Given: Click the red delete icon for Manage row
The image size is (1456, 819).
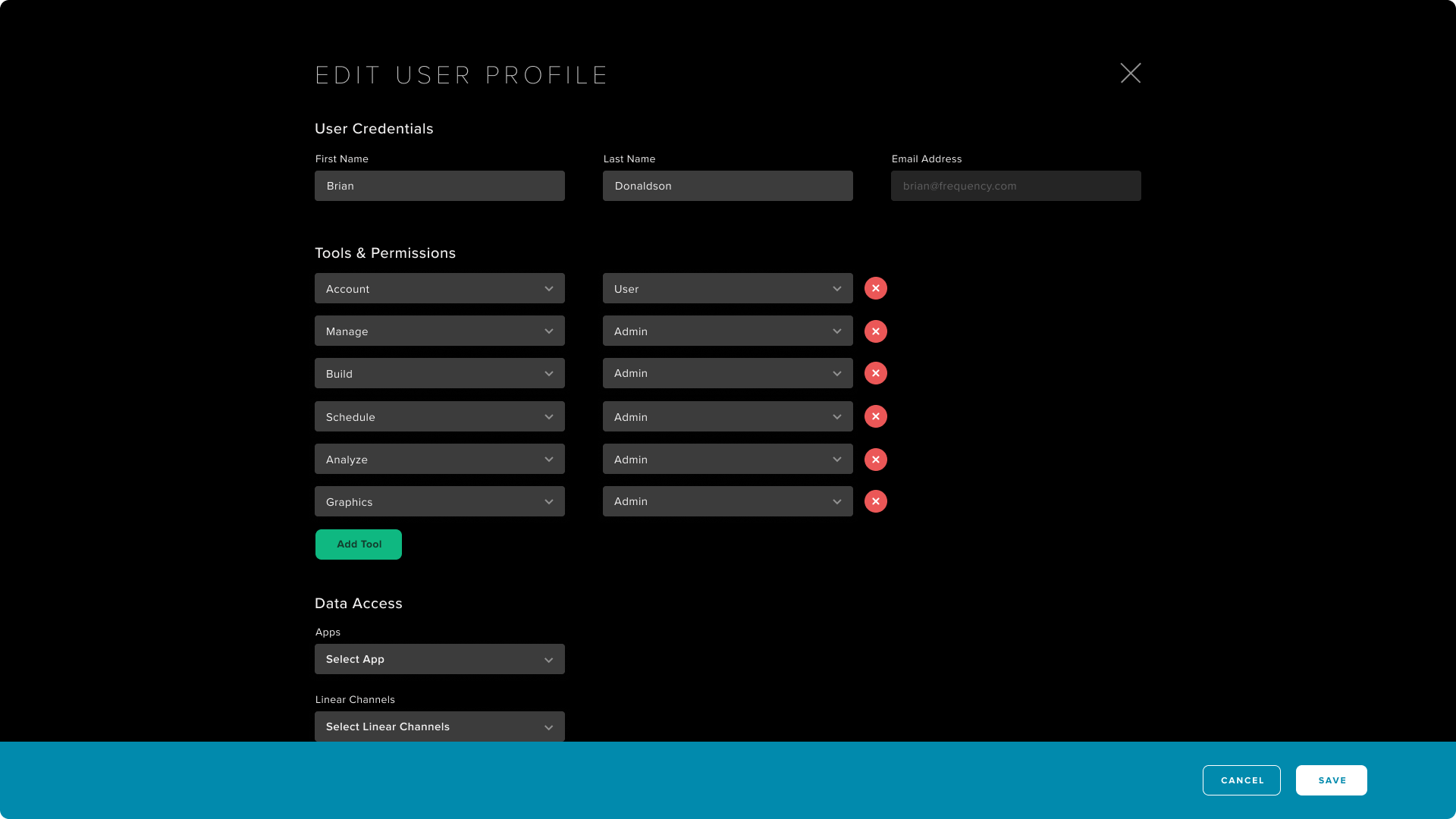Looking at the screenshot, I should (876, 331).
